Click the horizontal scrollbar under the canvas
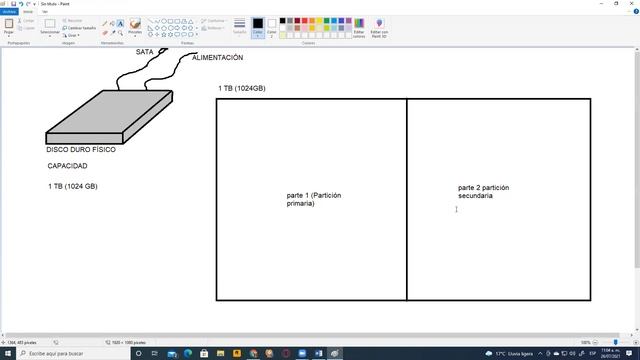Screen dimensions: 640x360 (313, 335)
